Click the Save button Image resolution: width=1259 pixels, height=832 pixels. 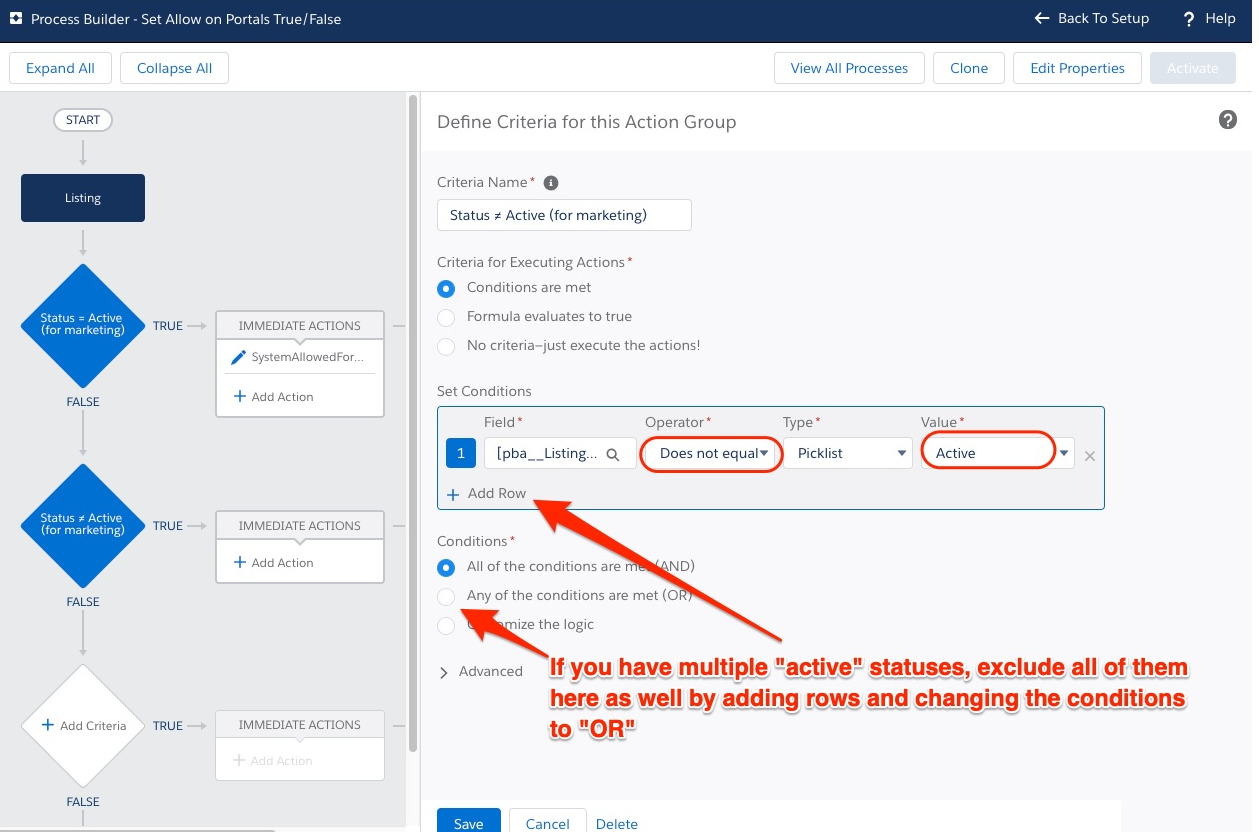click(468, 822)
